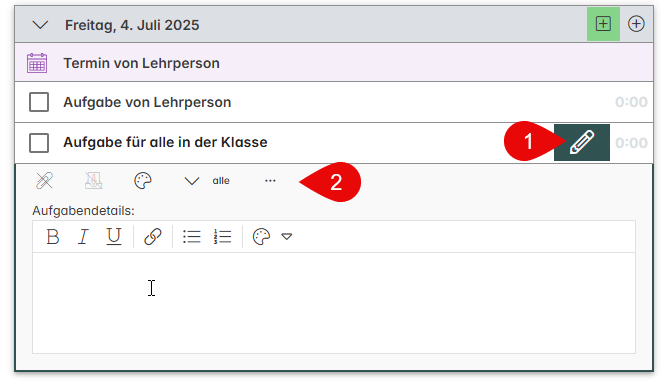
Task: Click the crossed-out paperclip attachment icon
Action: tap(44, 181)
